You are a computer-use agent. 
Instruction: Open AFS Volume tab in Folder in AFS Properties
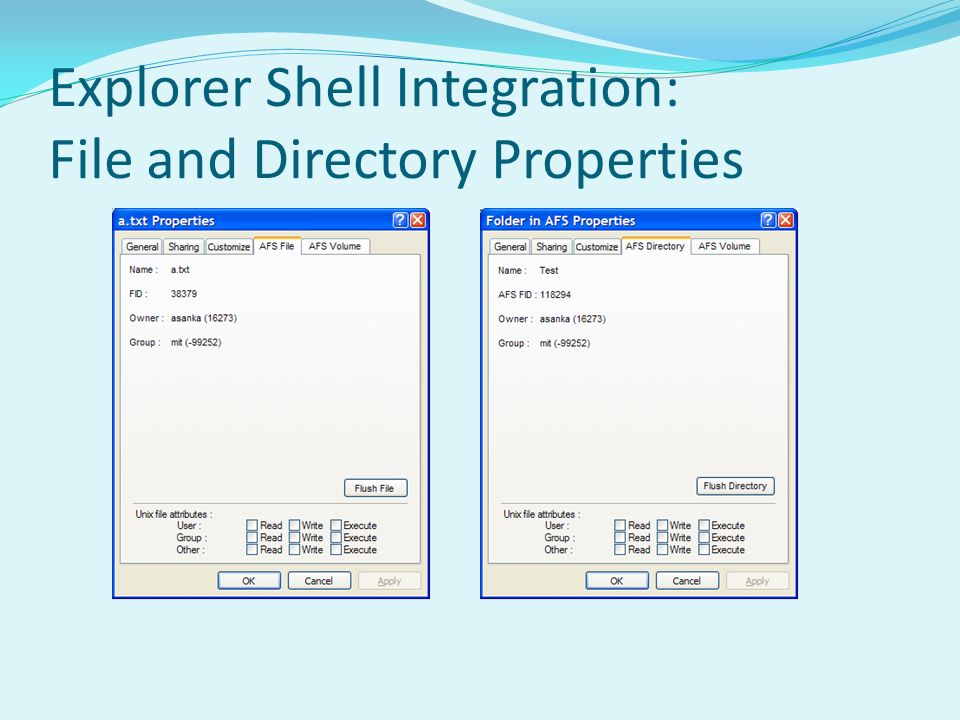click(x=724, y=246)
